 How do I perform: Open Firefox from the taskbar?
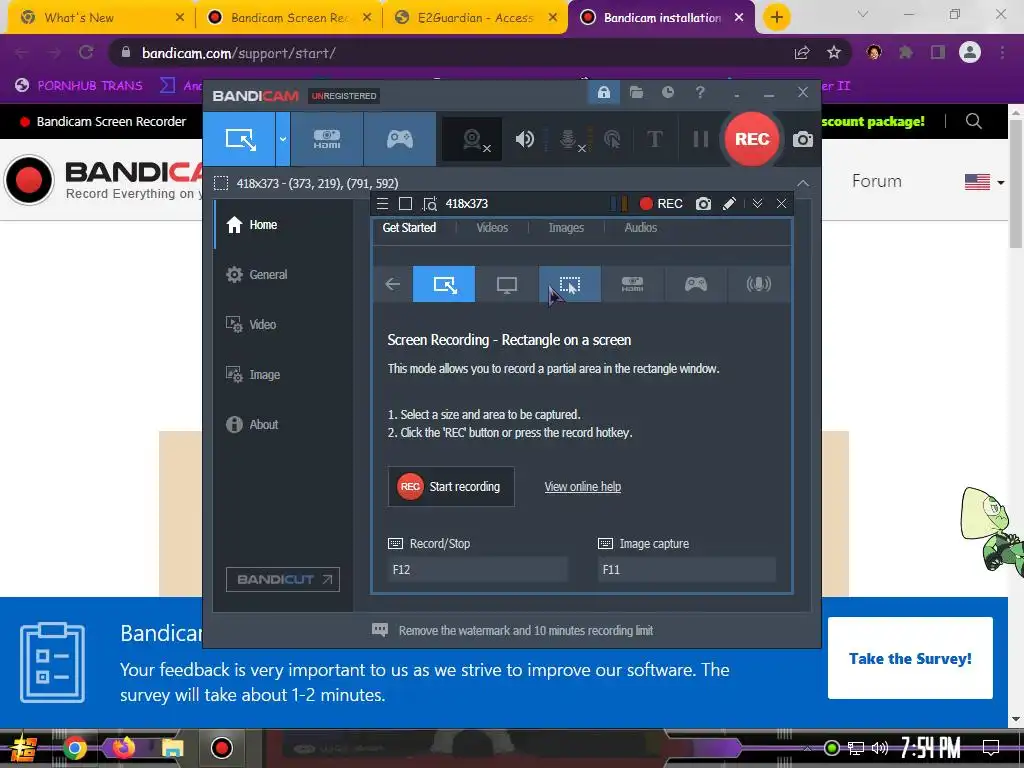pos(123,748)
